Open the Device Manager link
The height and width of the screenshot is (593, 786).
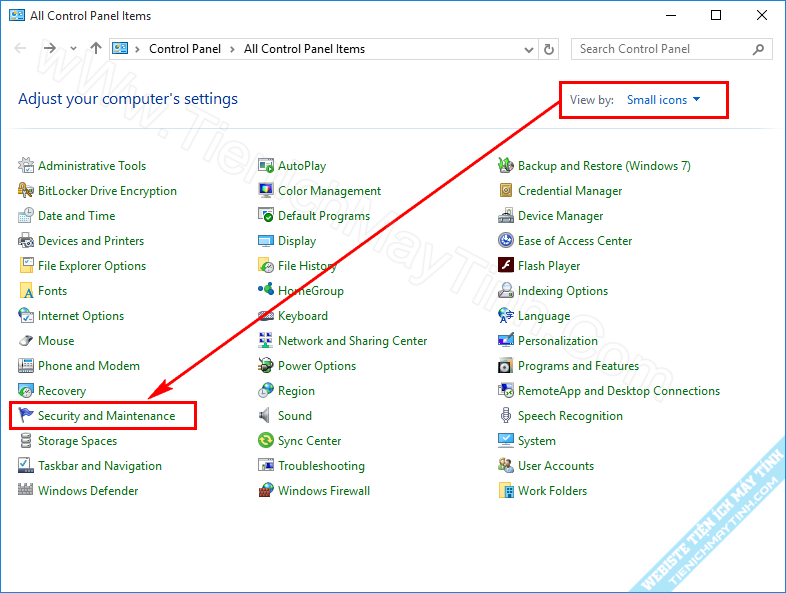coord(560,216)
